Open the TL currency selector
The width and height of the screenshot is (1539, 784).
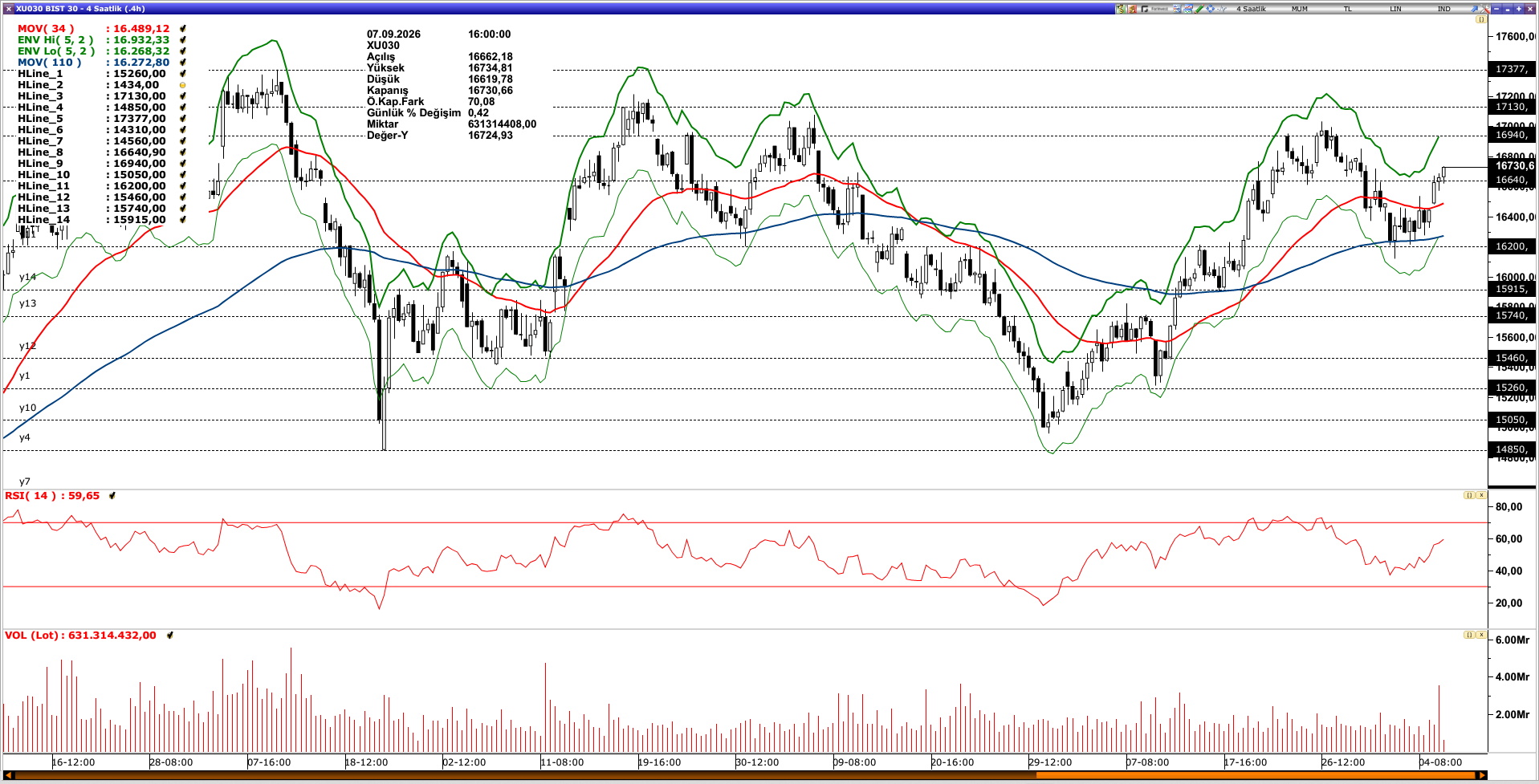(1348, 9)
